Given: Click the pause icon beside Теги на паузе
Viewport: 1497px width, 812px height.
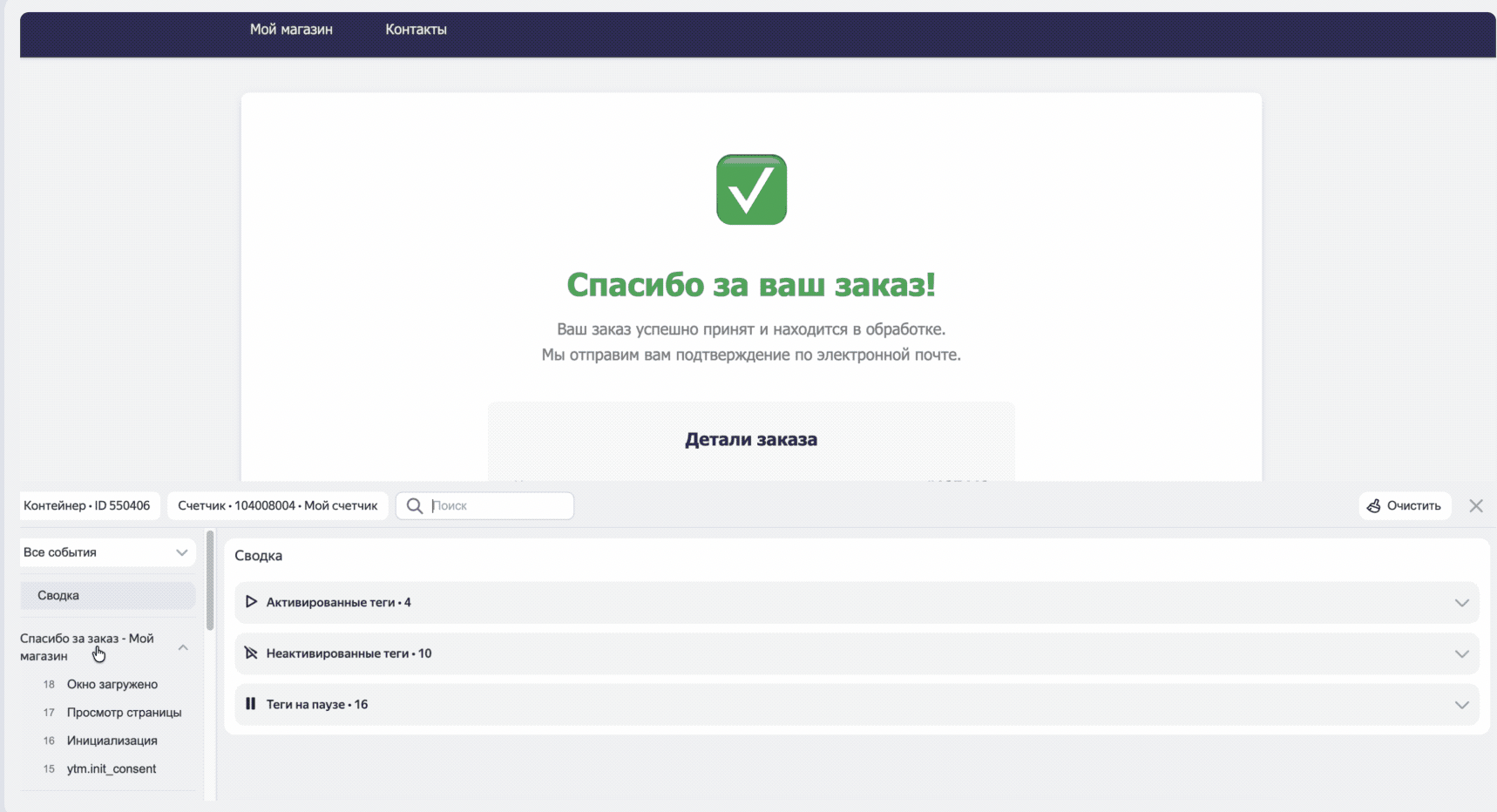Looking at the screenshot, I should coord(251,704).
